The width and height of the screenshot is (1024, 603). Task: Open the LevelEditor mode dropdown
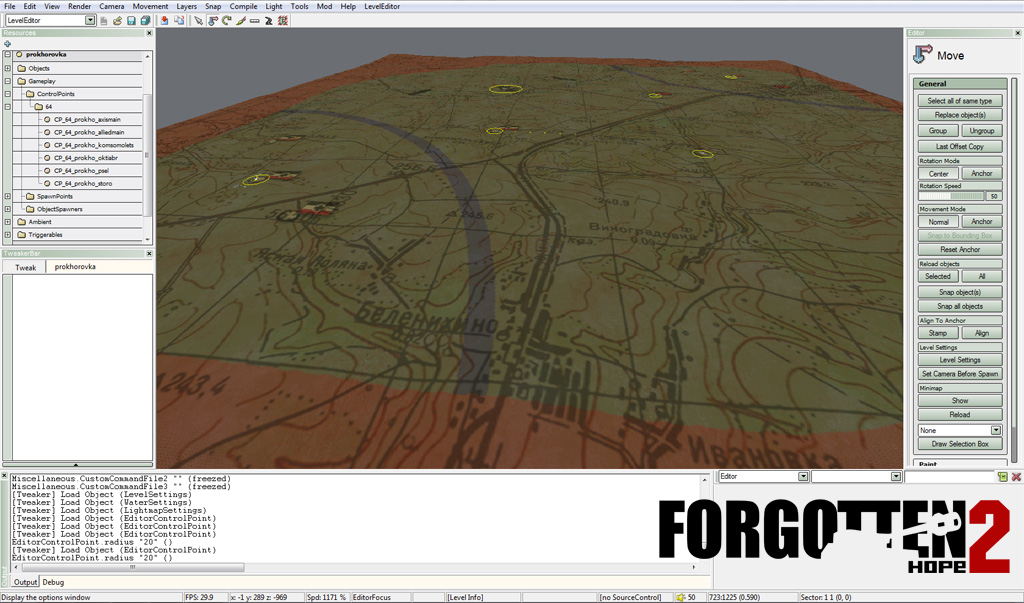[90, 20]
